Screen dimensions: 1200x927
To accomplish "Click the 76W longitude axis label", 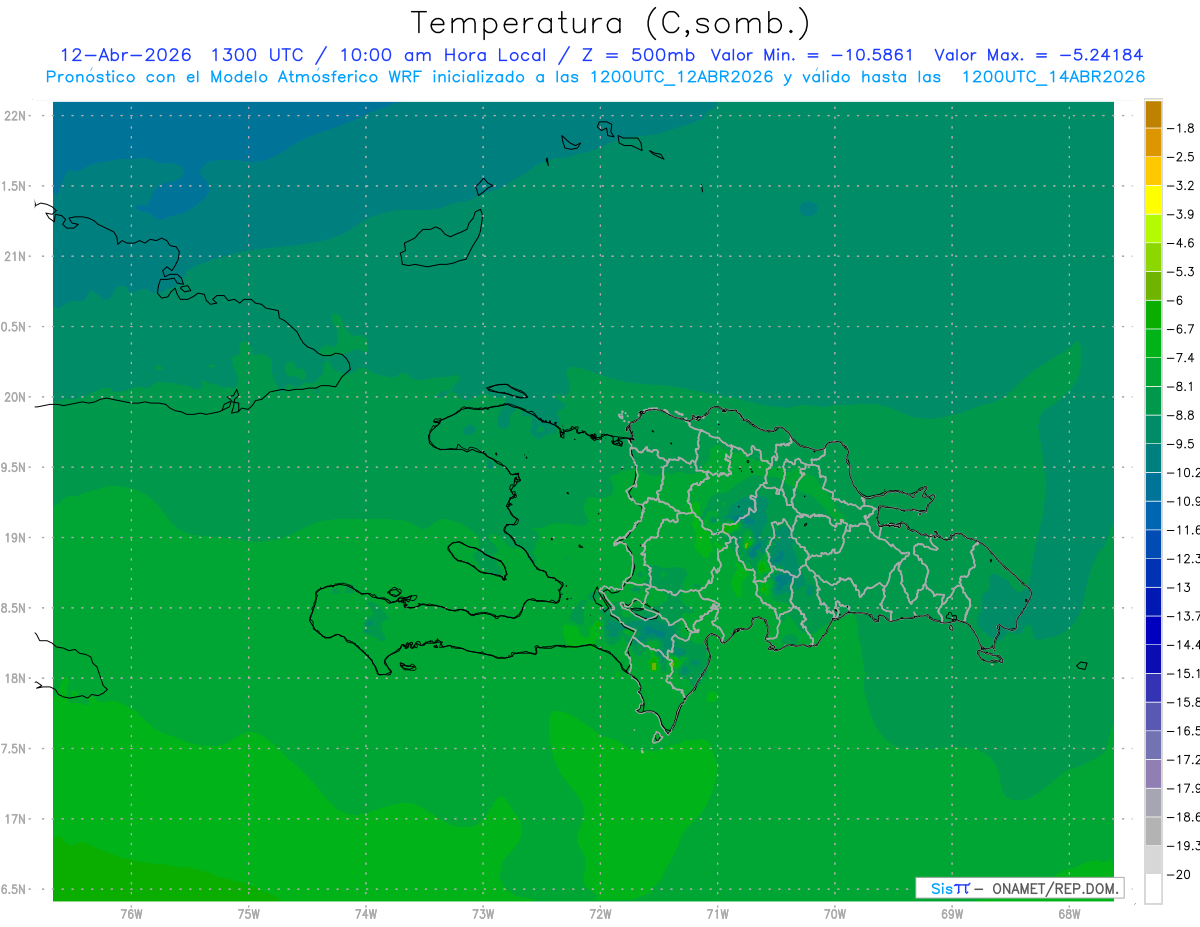I will 131,914.
